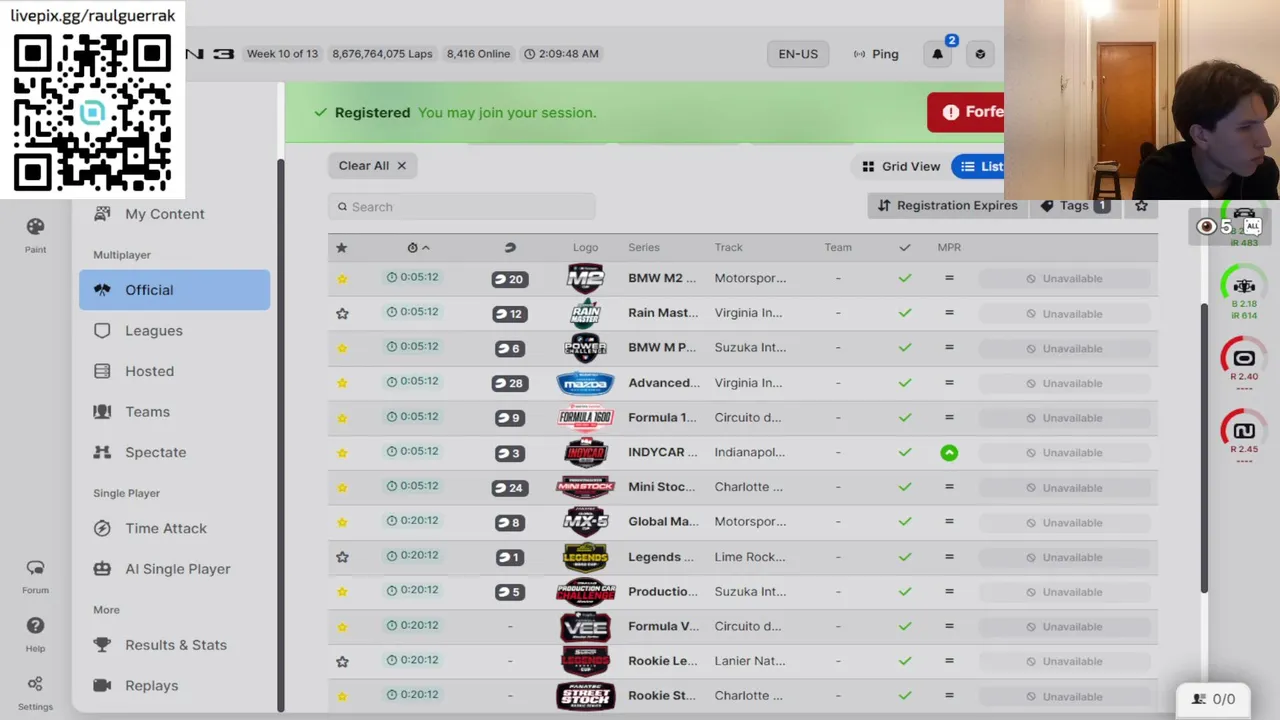Click the sidebar vertical scrollbar
Image resolution: width=1280 pixels, height=720 pixels.
point(281,434)
